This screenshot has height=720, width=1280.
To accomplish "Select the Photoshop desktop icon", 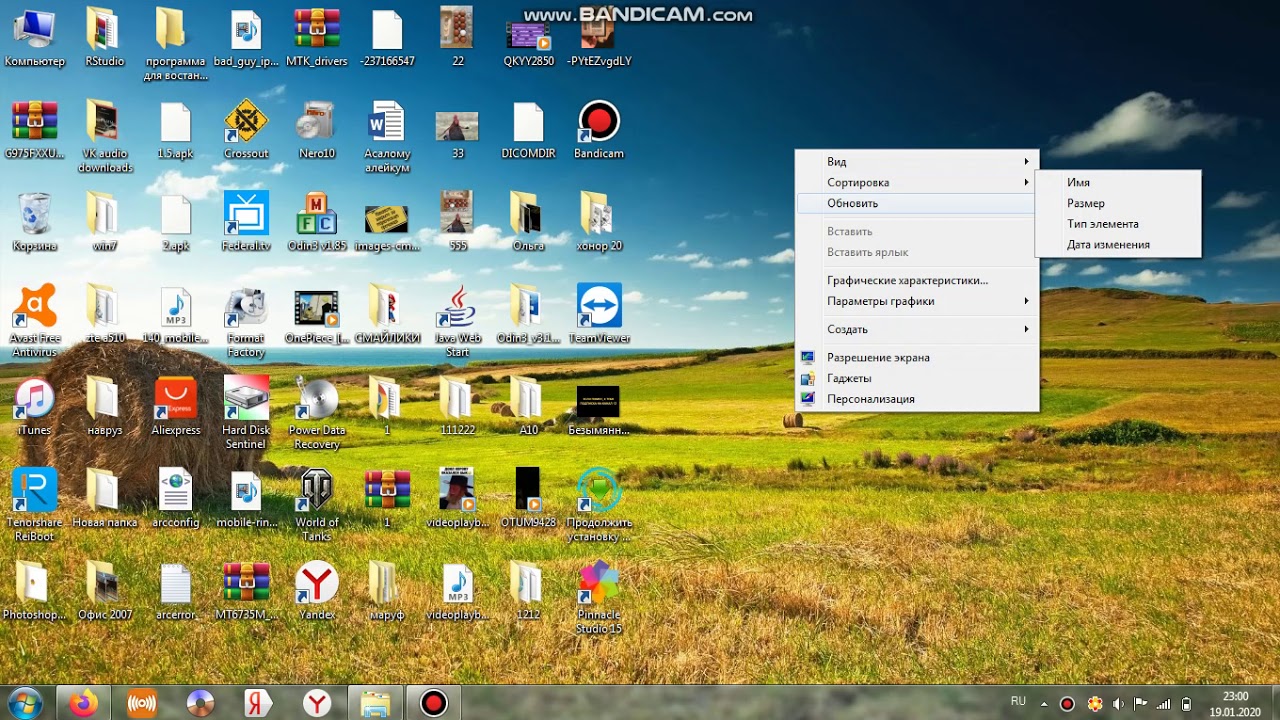I will point(34,590).
